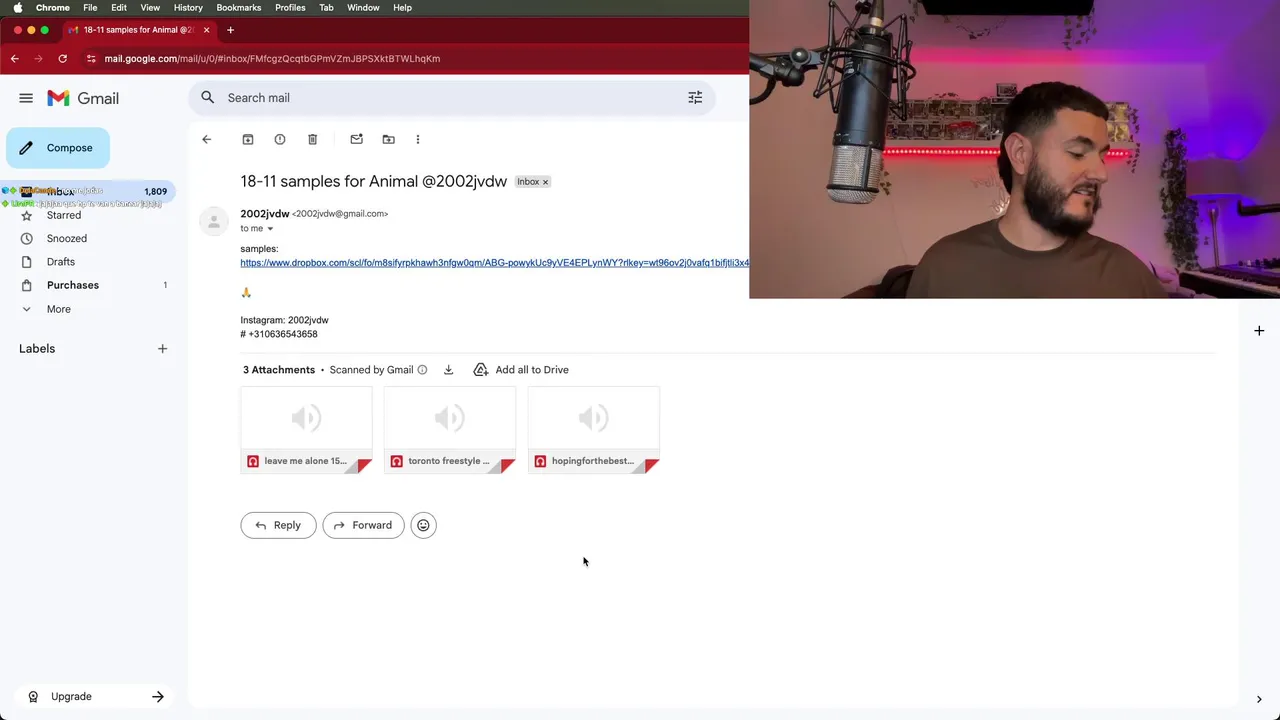Remove Inbox label from conversation
The height and width of the screenshot is (720, 1280).
(545, 182)
